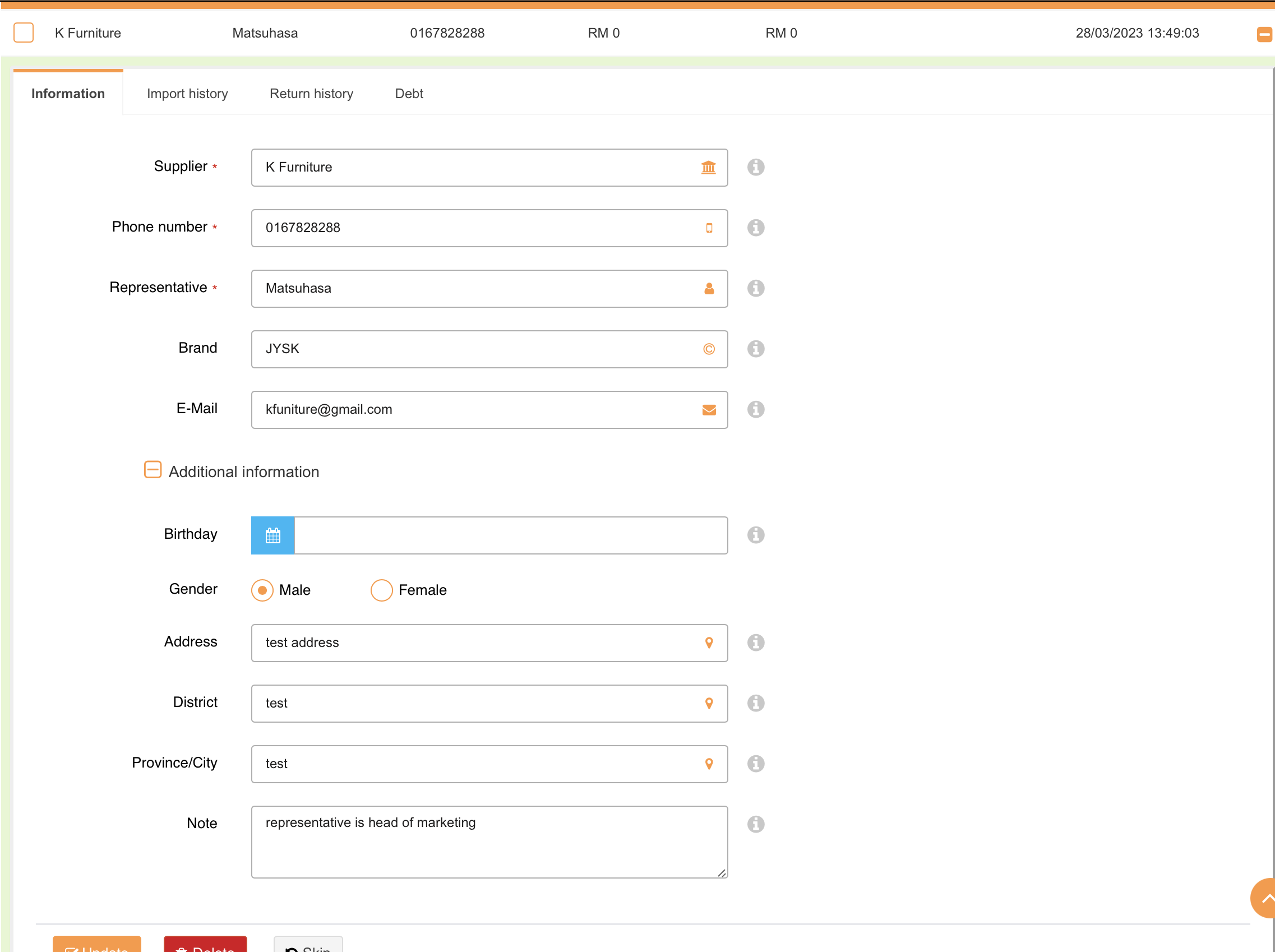
Task: Select the Male gender option
Action: point(262,590)
